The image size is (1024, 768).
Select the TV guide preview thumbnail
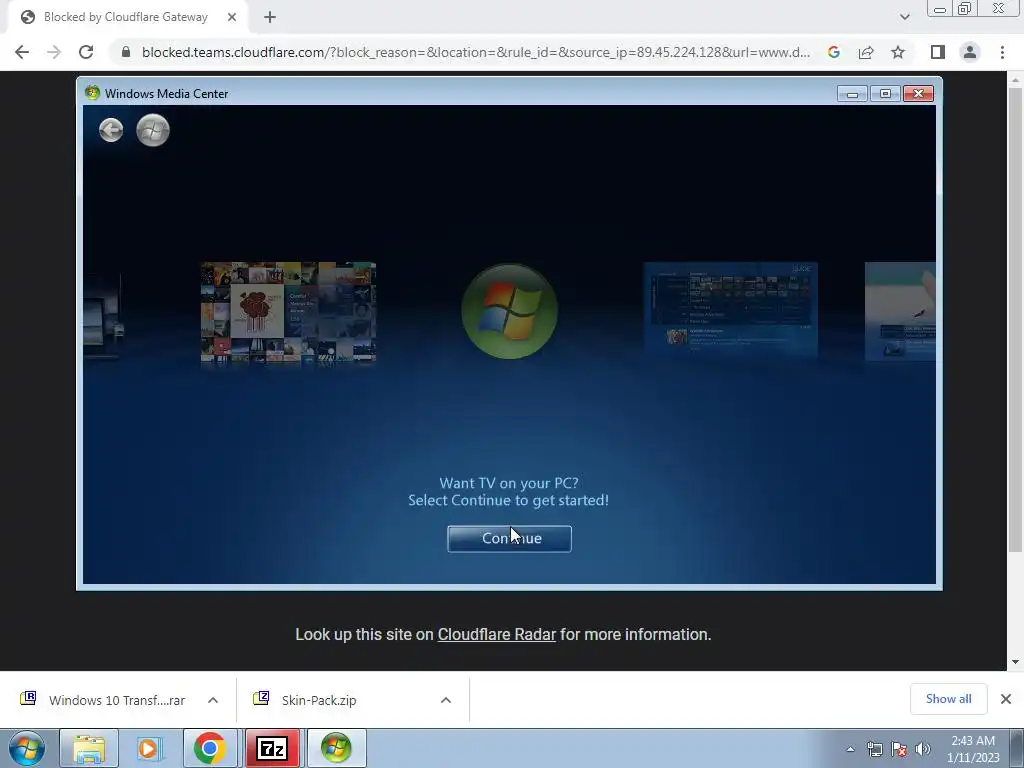(x=731, y=310)
